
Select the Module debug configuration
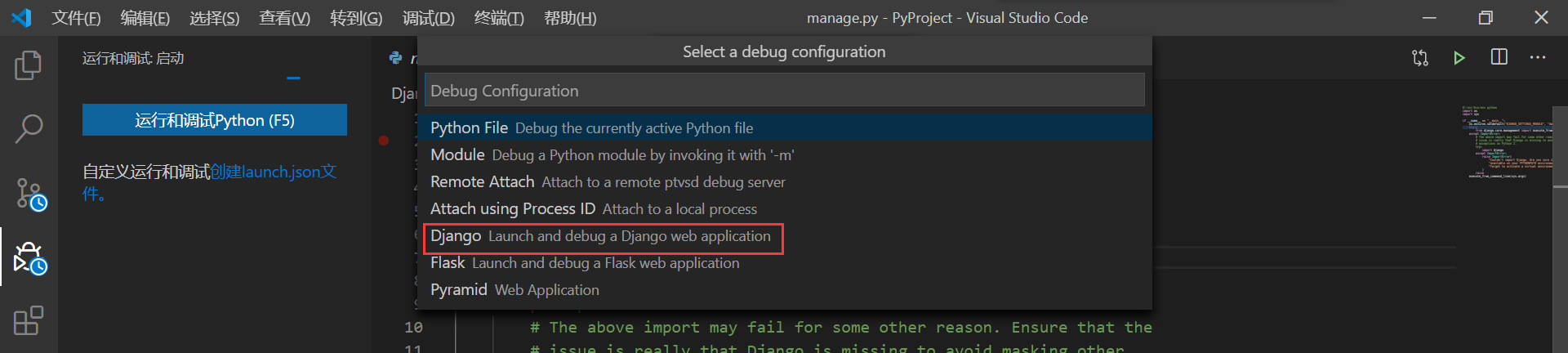tap(785, 154)
